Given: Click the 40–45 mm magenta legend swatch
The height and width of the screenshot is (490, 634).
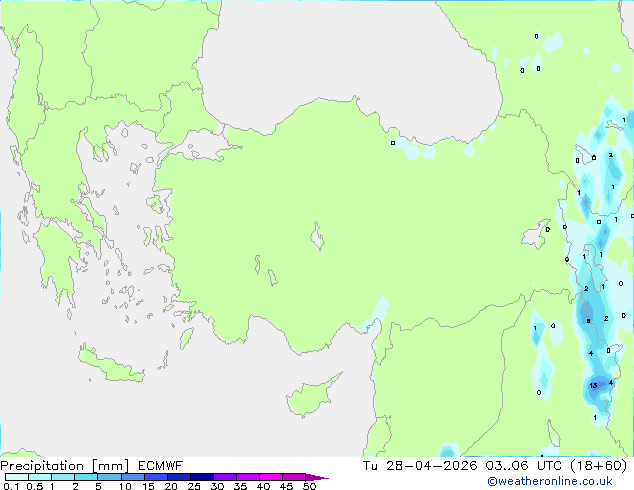Looking at the screenshot, I should (271, 477).
